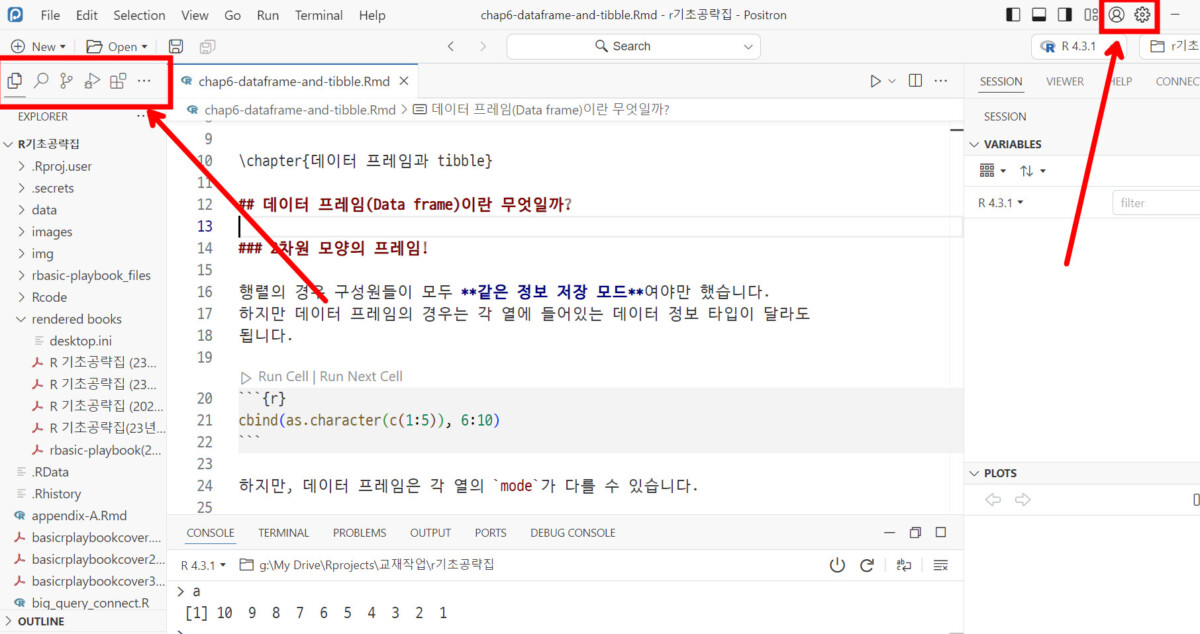This screenshot has height=634, width=1200.
Task: Open the R 4.3.1 session dropdown in Variables
Action: (x=1000, y=203)
